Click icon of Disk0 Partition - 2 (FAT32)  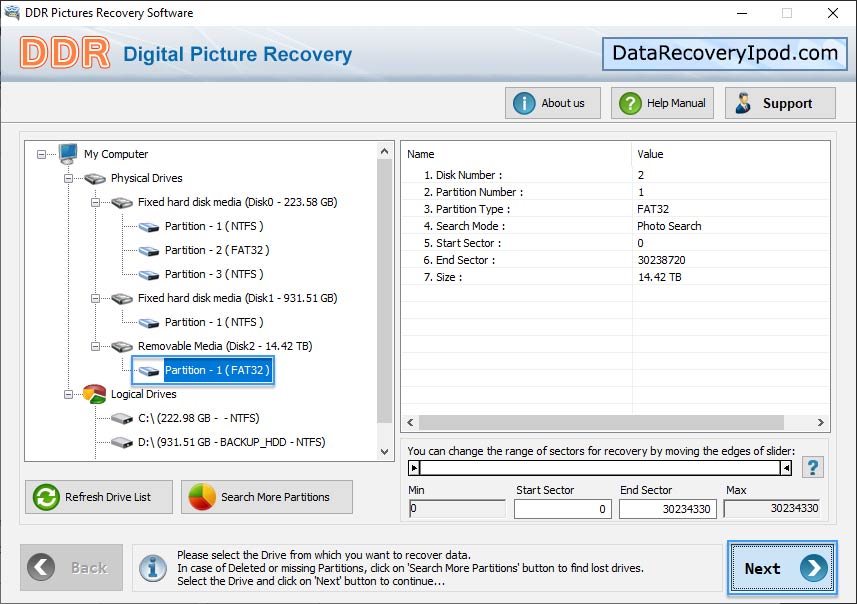[x=149, y=251]
